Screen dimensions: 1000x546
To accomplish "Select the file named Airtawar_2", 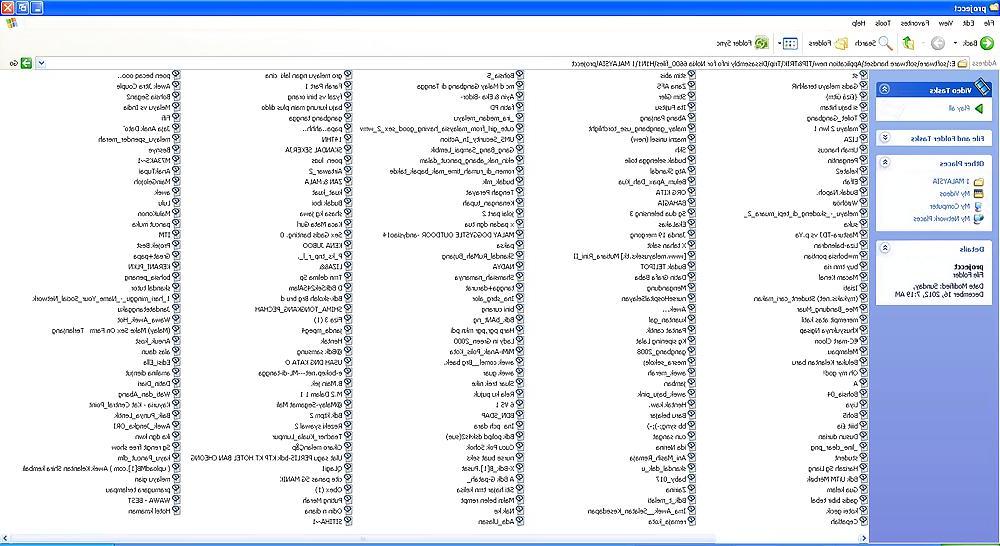I will 326,171.
